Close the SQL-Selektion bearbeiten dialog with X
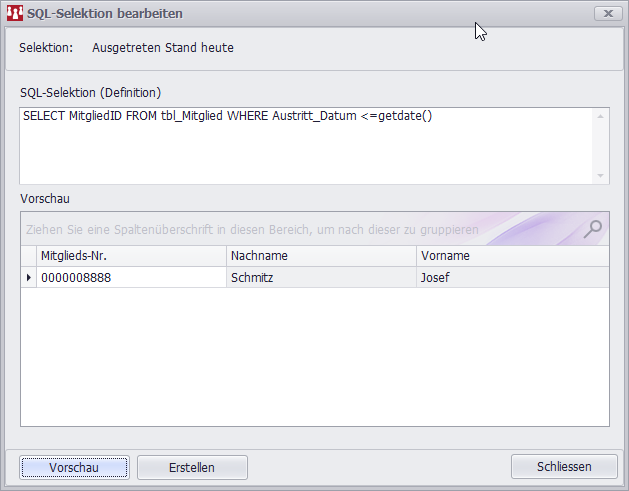The image size is (629, 491). pyautogui.click(x=606, y=14)
